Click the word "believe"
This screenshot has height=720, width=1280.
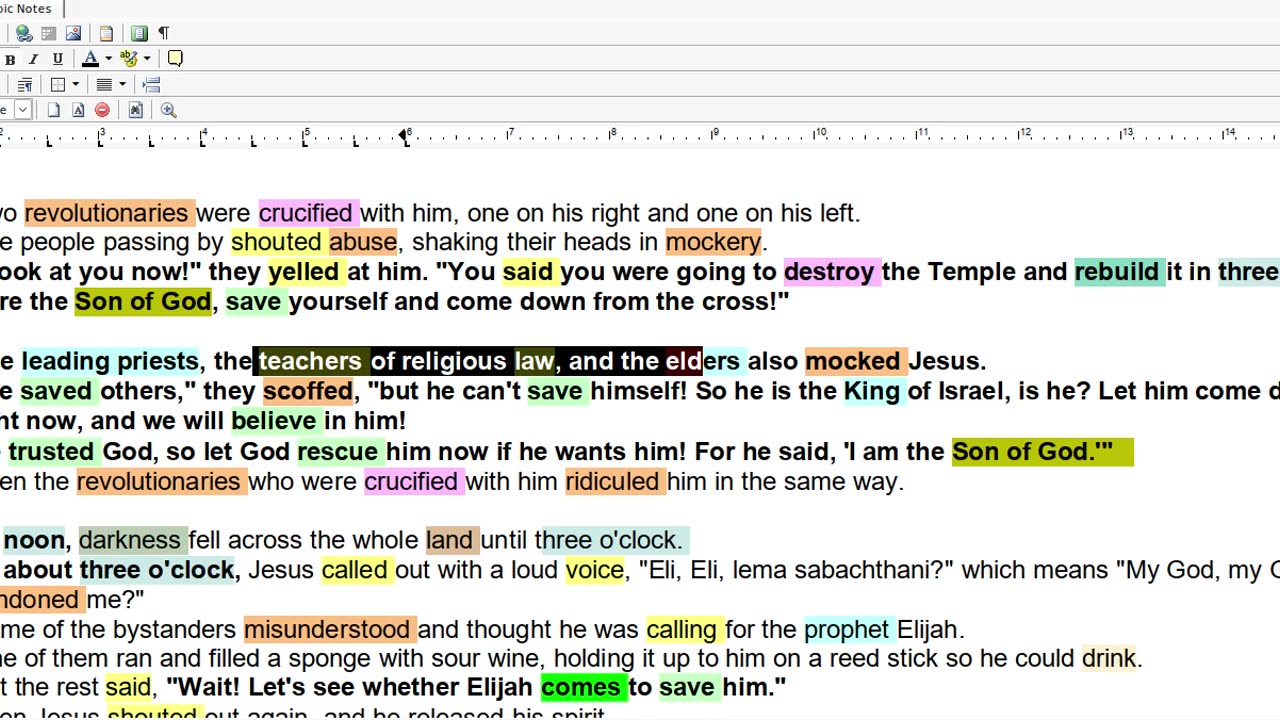coord(274,421)
